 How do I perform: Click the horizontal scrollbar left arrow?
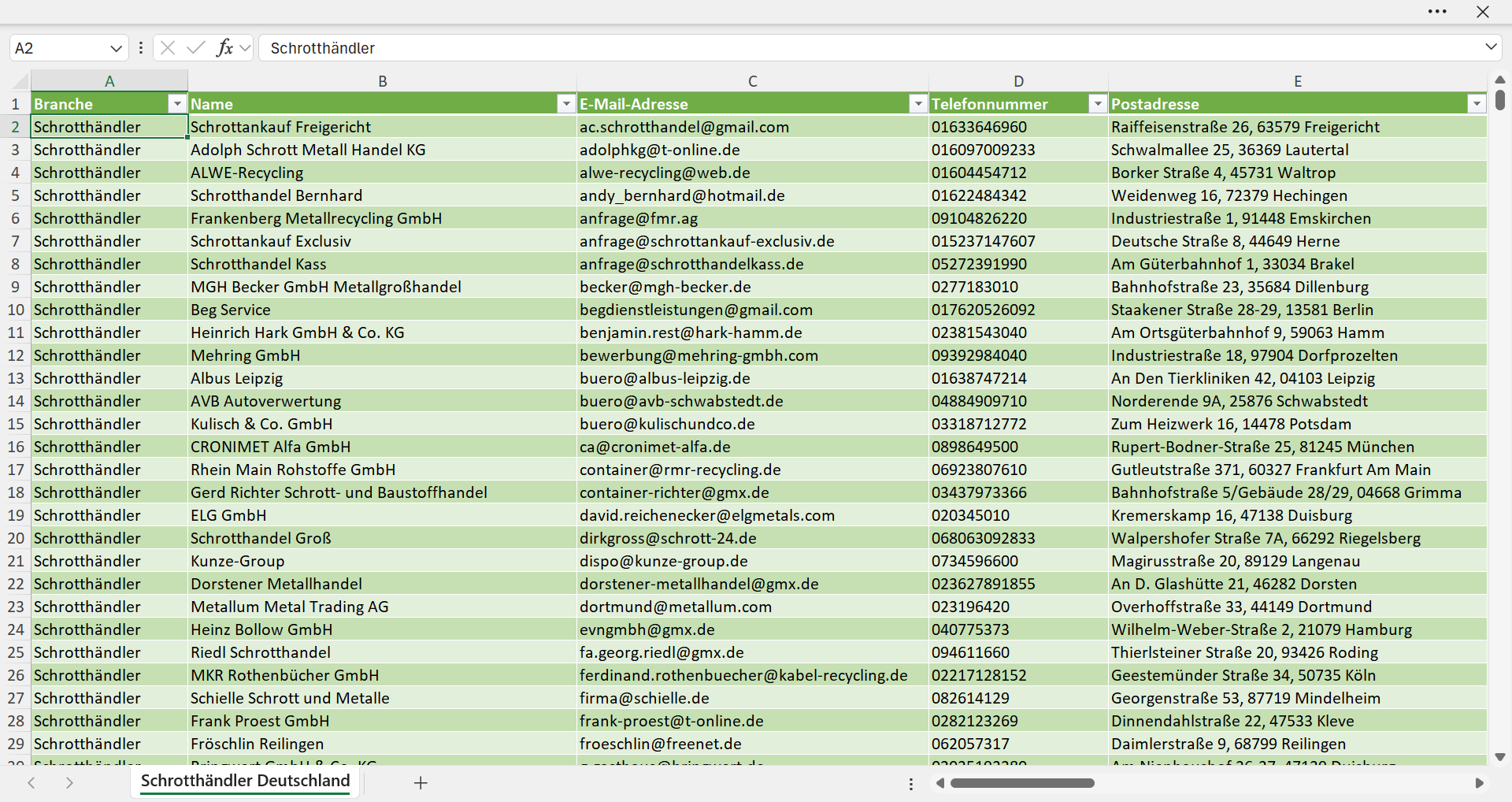pos(939,783)
